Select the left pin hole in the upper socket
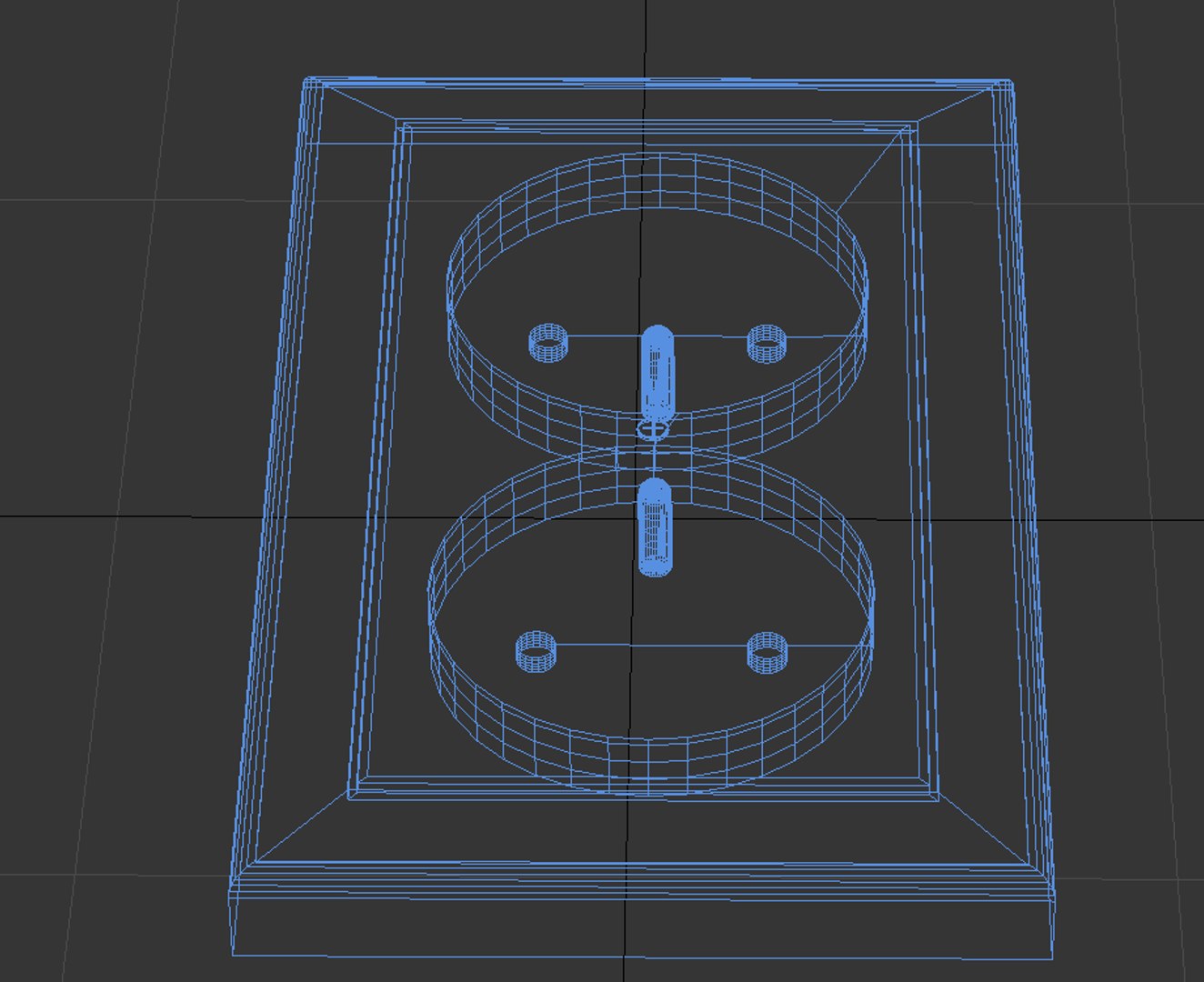 [x=547, y=342]
